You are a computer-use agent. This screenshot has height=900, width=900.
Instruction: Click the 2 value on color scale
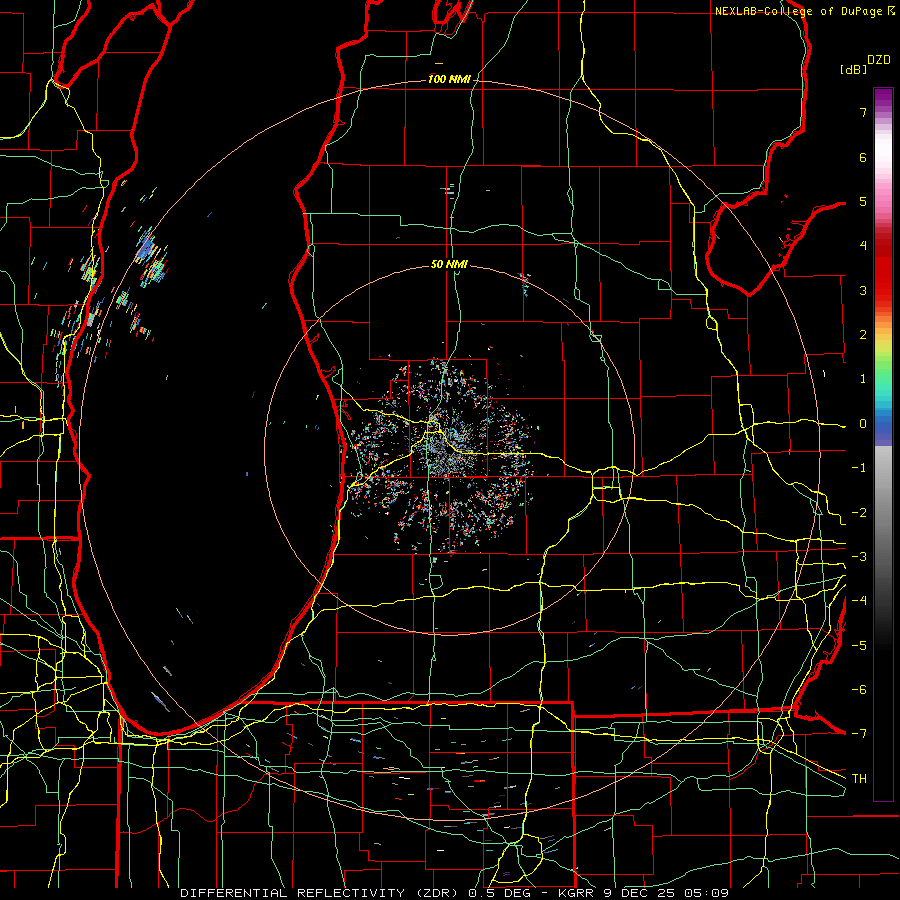(863, 335)
